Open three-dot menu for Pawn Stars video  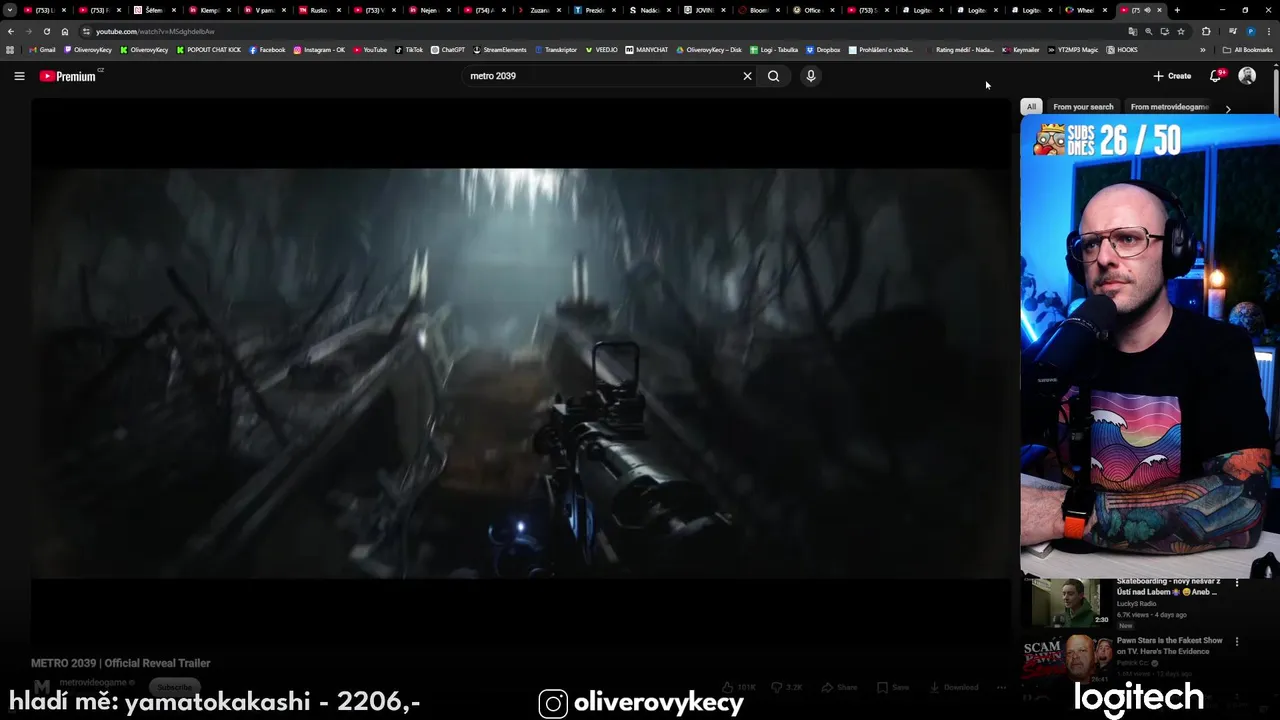coord(1237,641)
